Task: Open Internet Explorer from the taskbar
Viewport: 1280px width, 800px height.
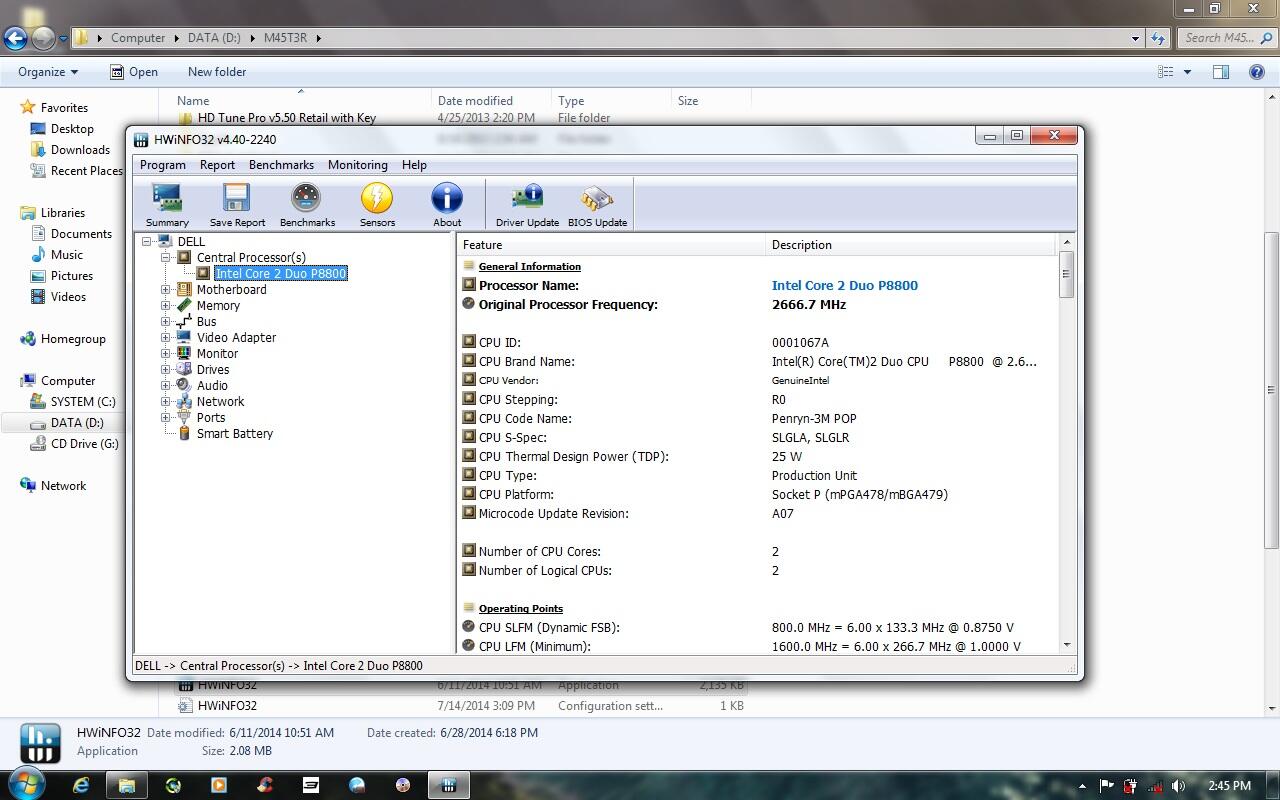Action: pyautogui.click(x=81, y=785)
